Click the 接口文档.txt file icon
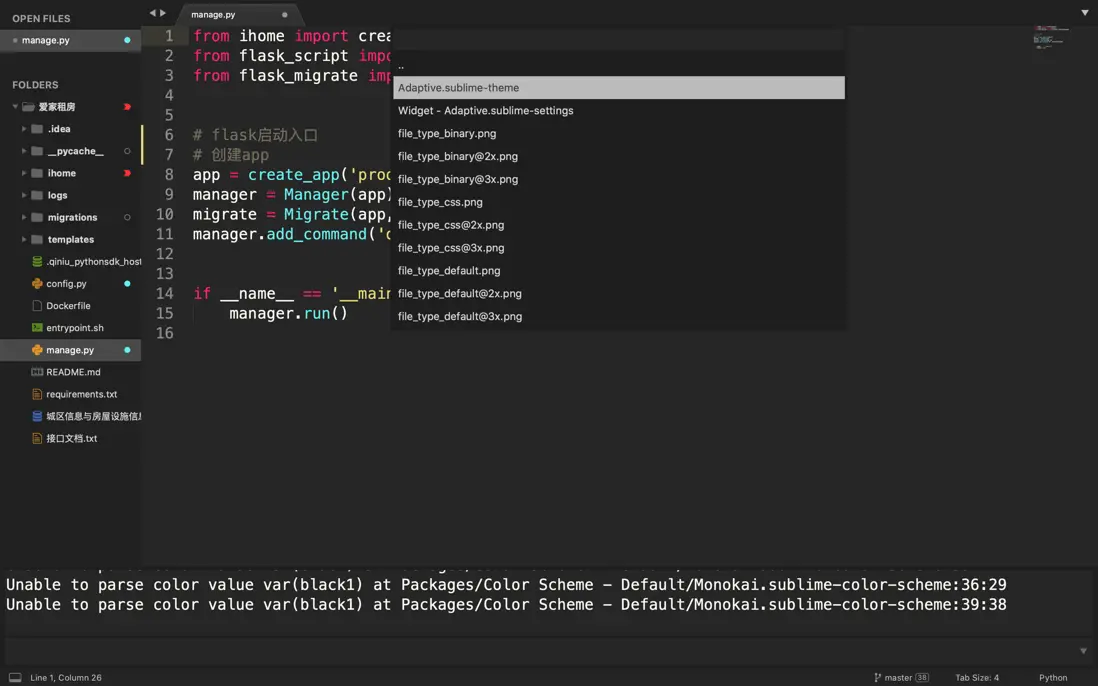Viewport: 1098px width, 686px height. [37, 438]
